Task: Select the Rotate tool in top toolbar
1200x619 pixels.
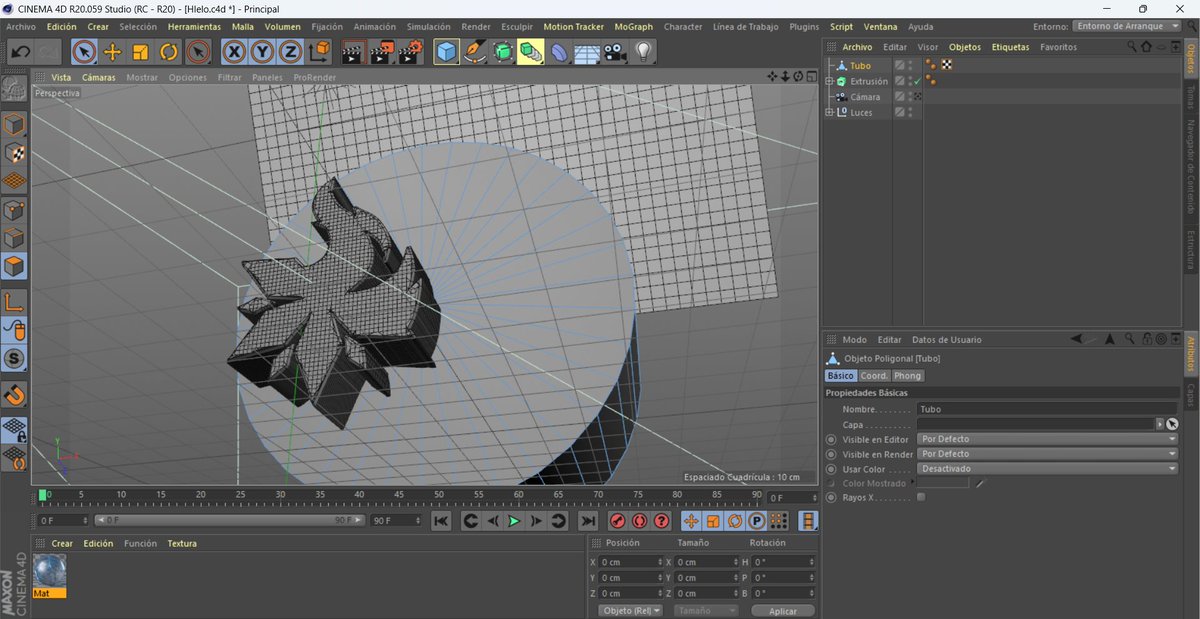Action: pyautogui.click(x=169, y=51)
